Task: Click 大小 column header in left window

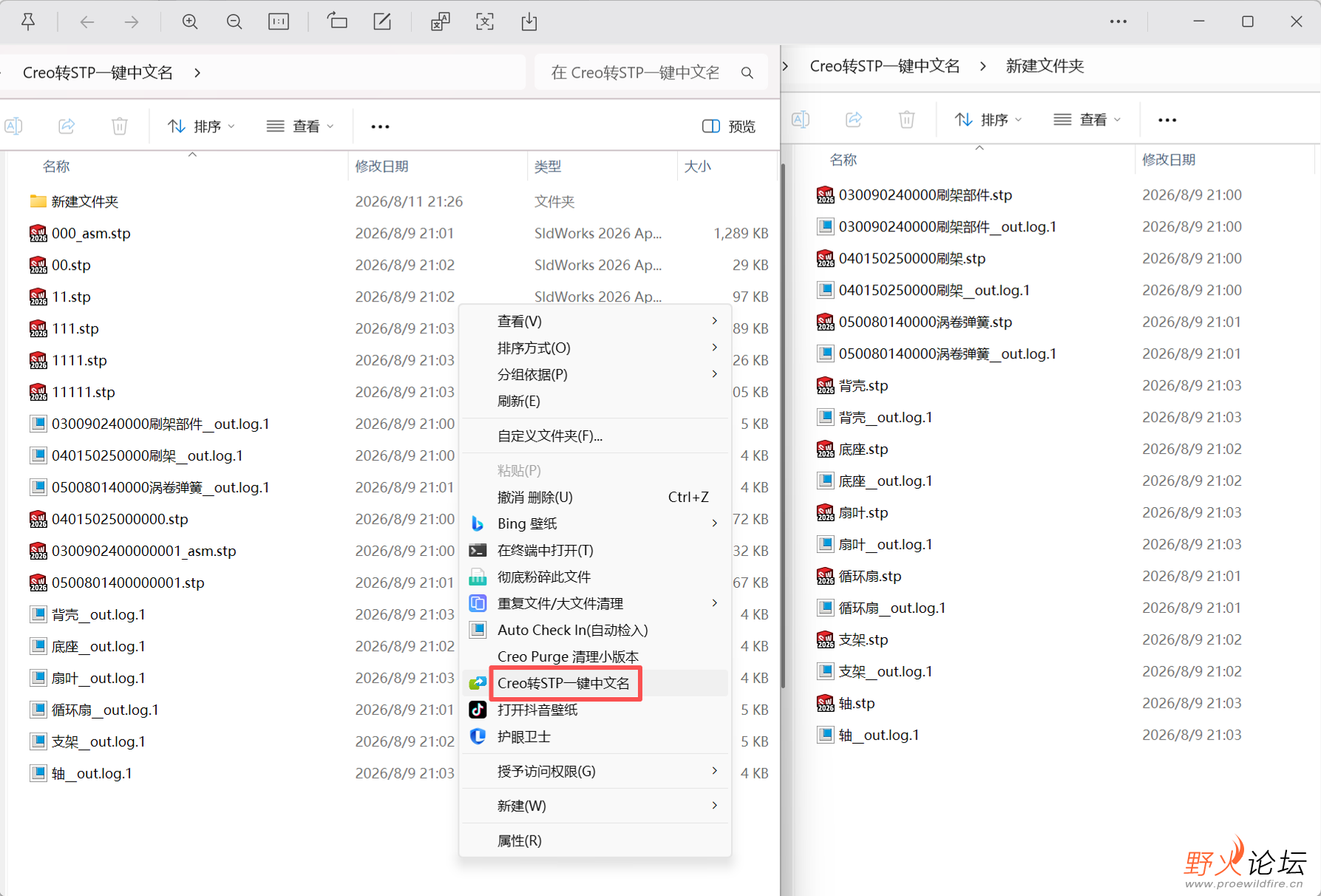Action: point(697,166)
